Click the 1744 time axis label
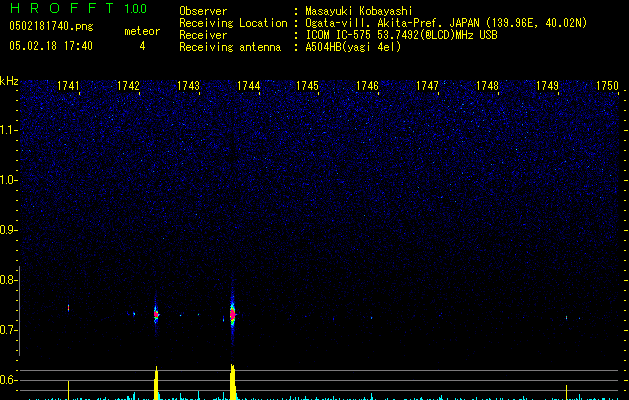 248,86
